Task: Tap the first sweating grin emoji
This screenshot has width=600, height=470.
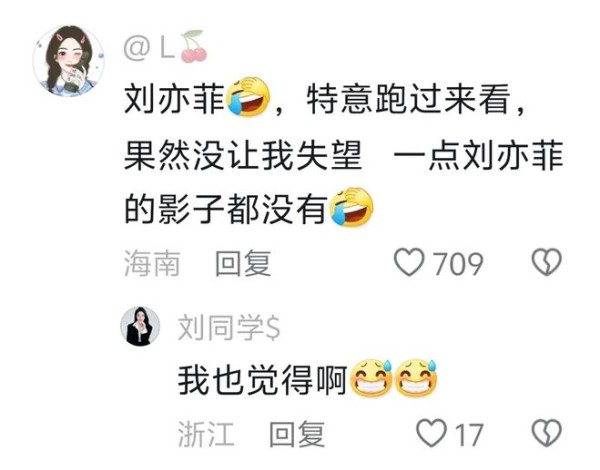Action: pos(371,378)
